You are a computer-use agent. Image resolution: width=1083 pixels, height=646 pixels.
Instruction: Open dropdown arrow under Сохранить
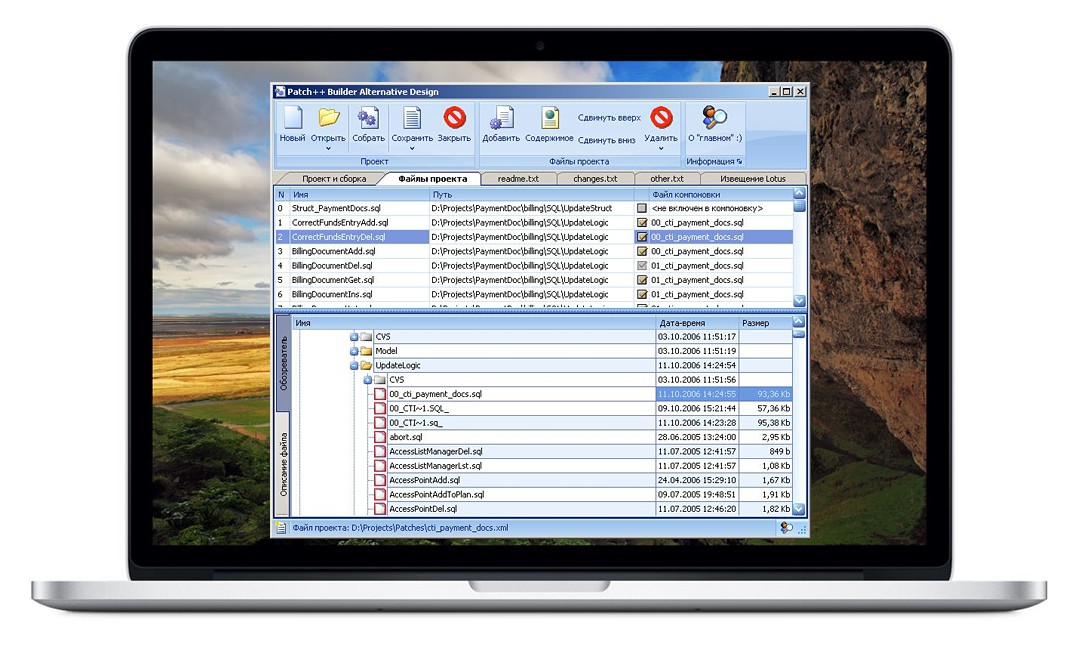click(412, 148)
